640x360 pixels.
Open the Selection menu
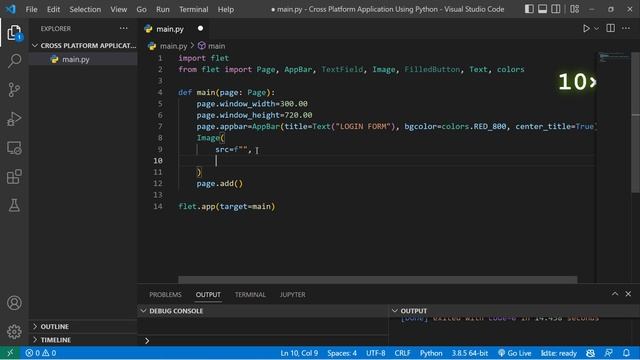click(x=85, y=9)
